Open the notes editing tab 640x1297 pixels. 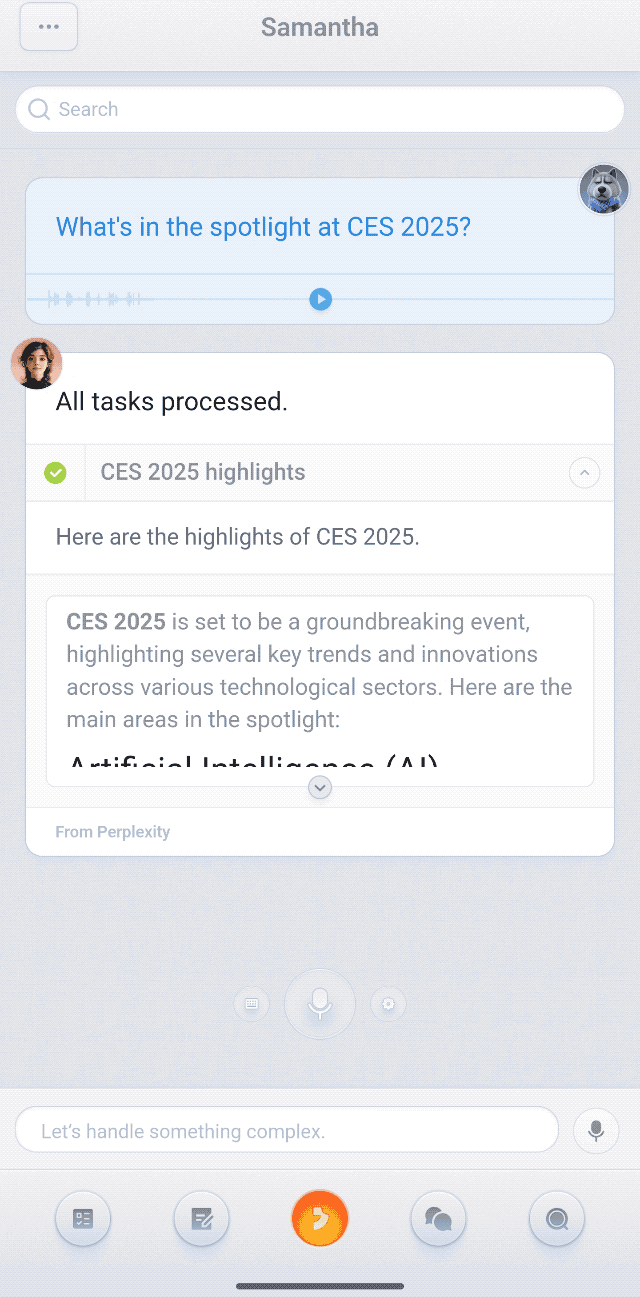(201, 1219)
